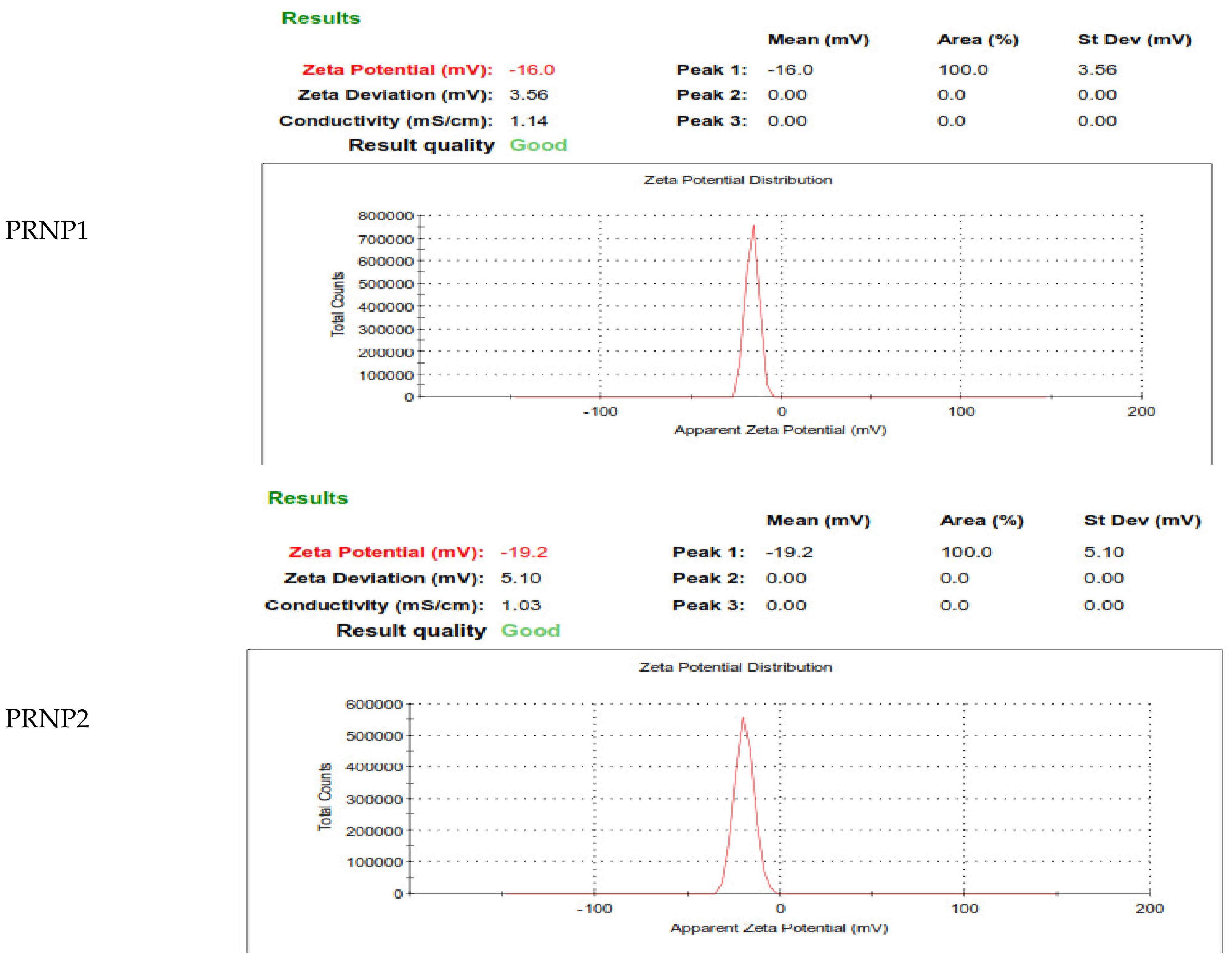This screenshot has height=964, width=1232.
Task: Click the second green Results heading
Action: tap(308, 498)
